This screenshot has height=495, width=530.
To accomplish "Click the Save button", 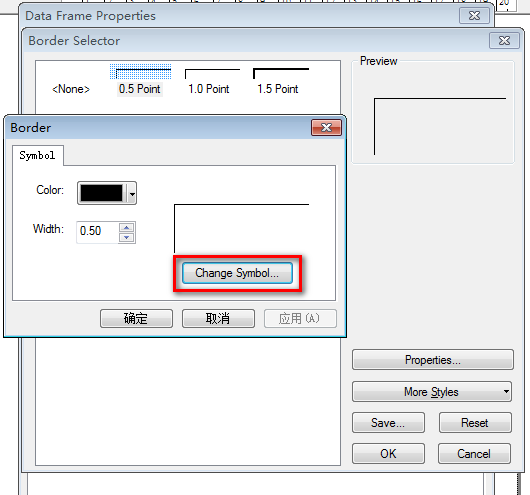I will 388,423.
